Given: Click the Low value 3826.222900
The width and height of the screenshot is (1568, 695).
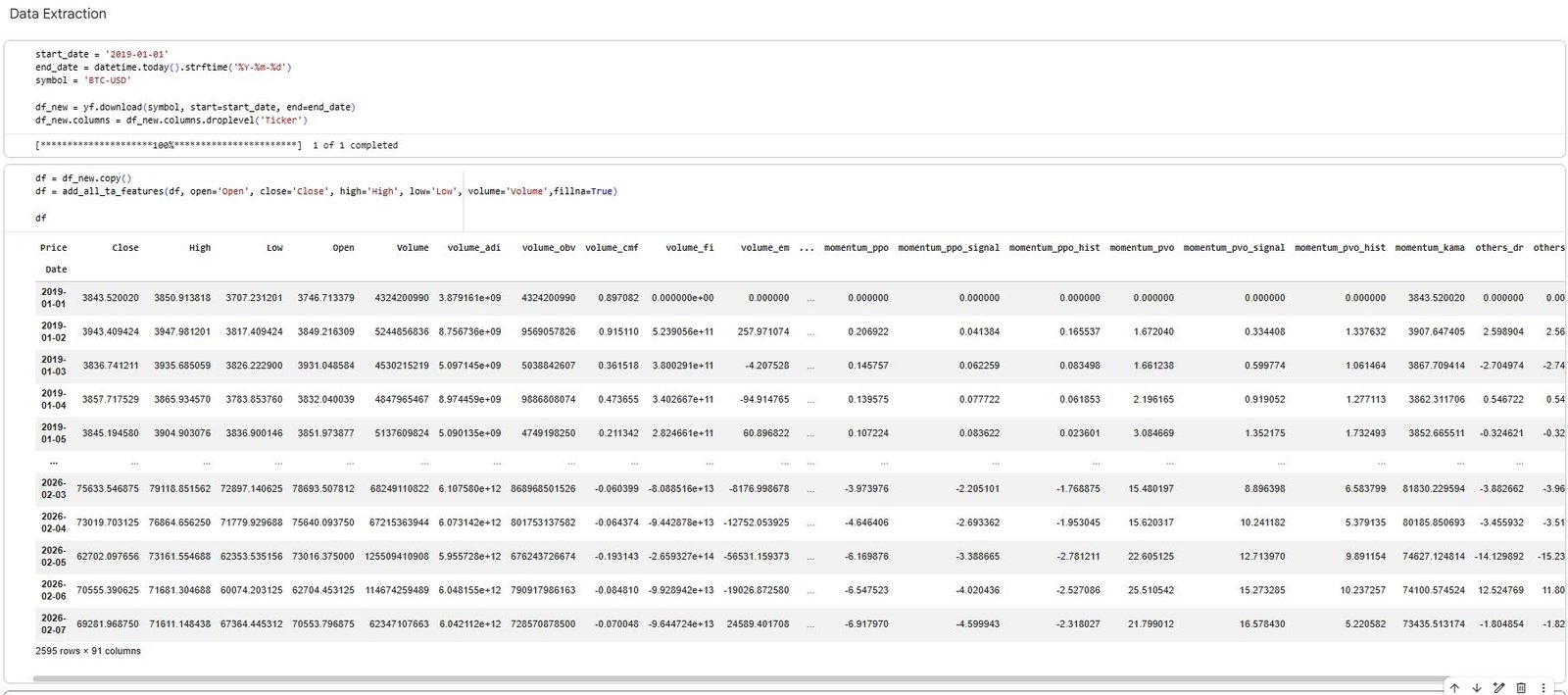Looking at the screenshot, I should coord(254,366).
